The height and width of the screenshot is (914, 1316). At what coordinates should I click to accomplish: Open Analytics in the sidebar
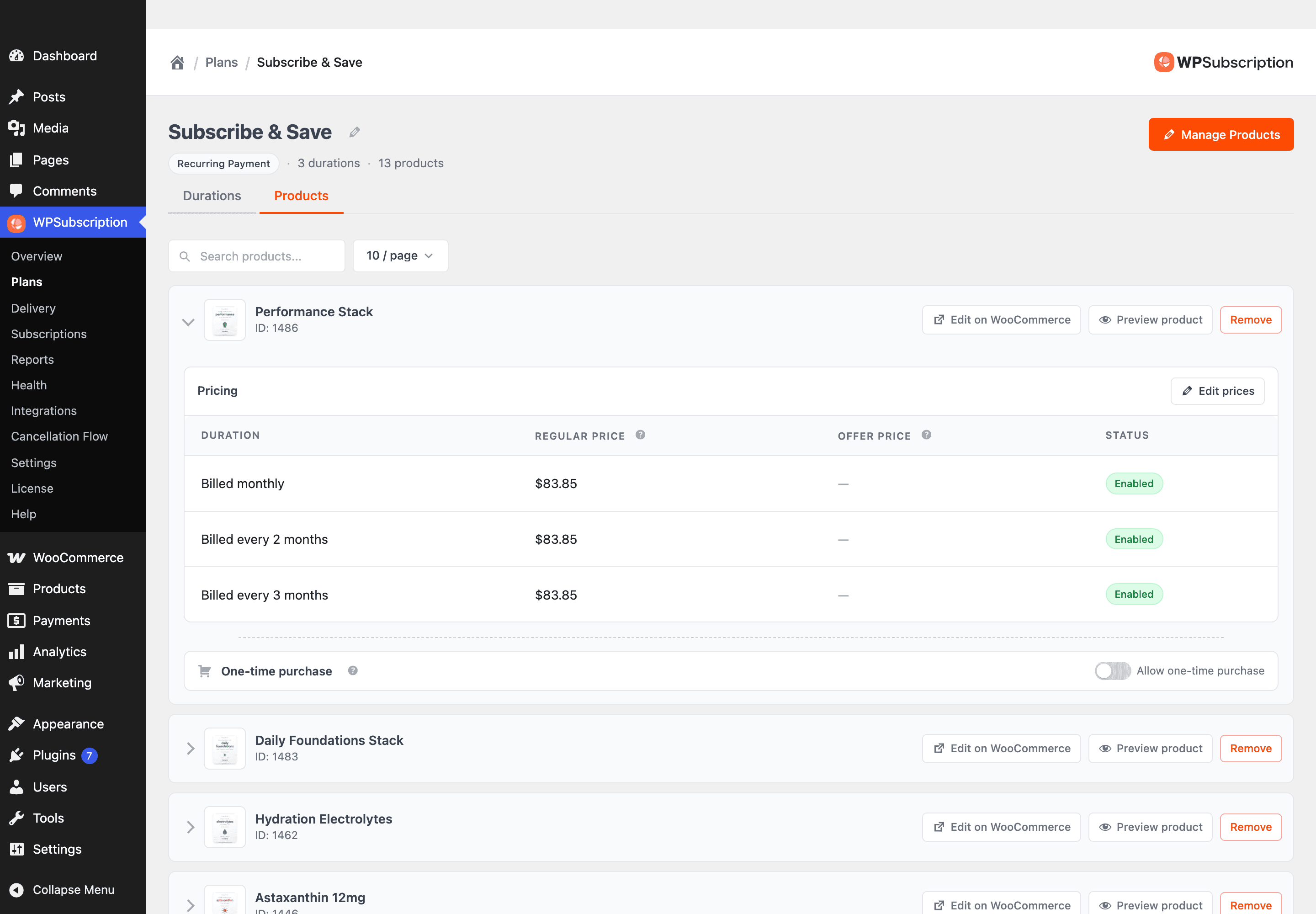[x=73, y=652]
